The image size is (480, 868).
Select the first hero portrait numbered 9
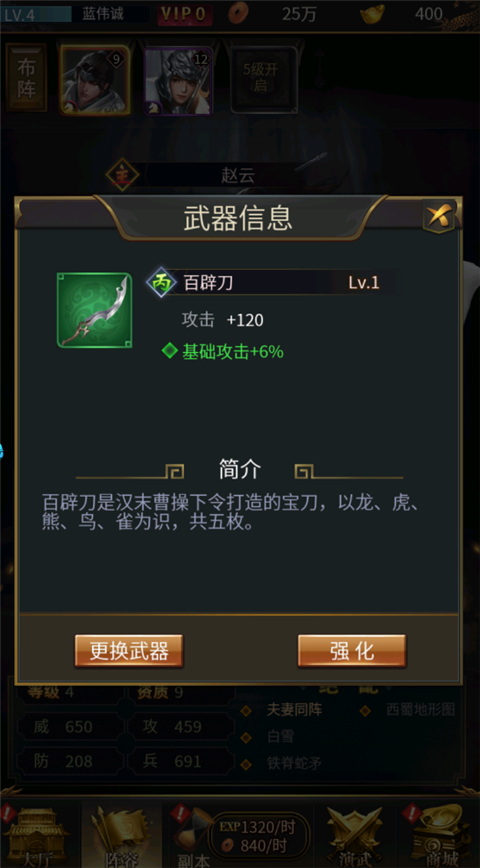(95, 80)
